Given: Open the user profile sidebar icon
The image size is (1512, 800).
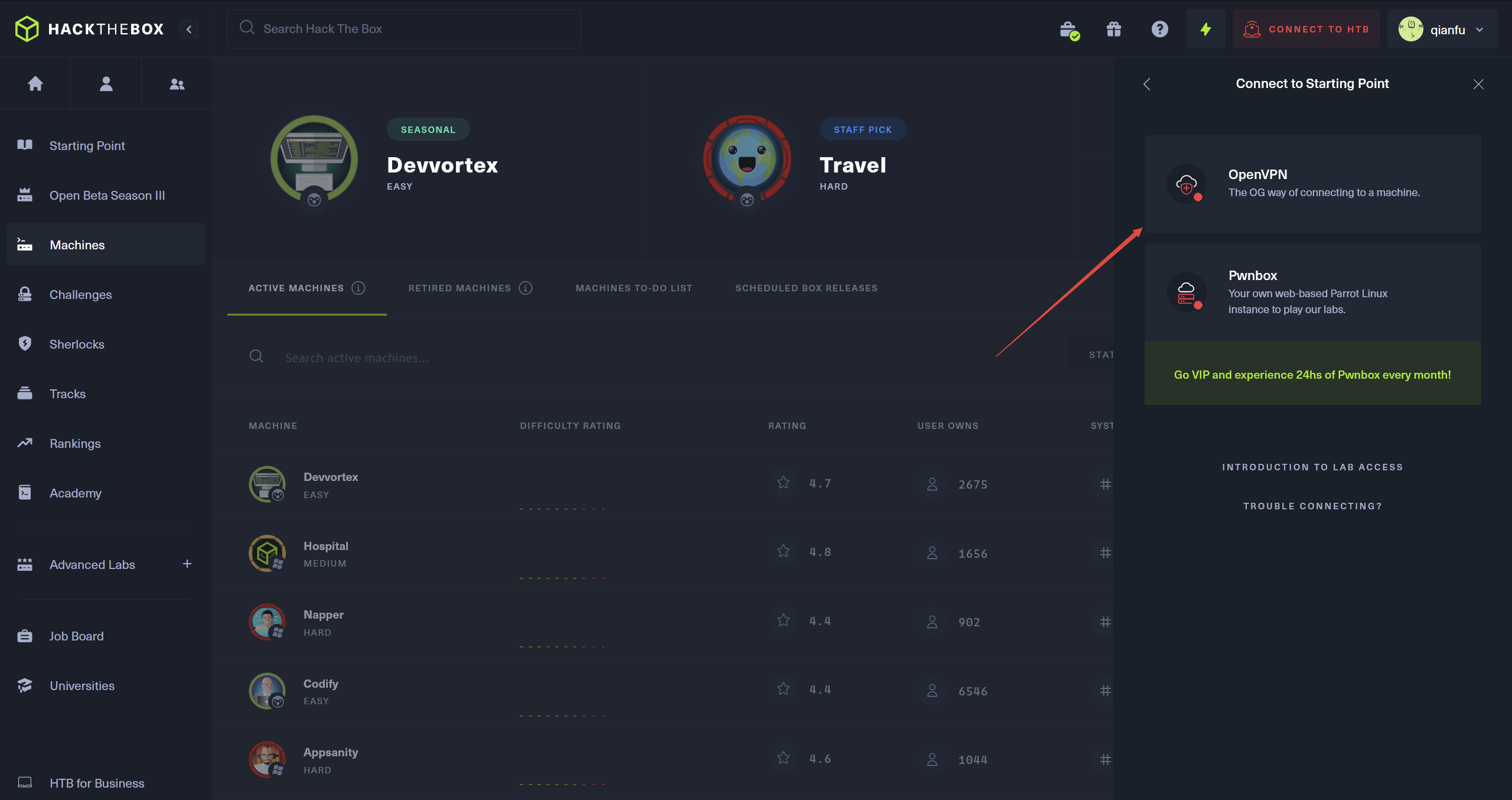Looking at the screenshot, I should point(106,83).
